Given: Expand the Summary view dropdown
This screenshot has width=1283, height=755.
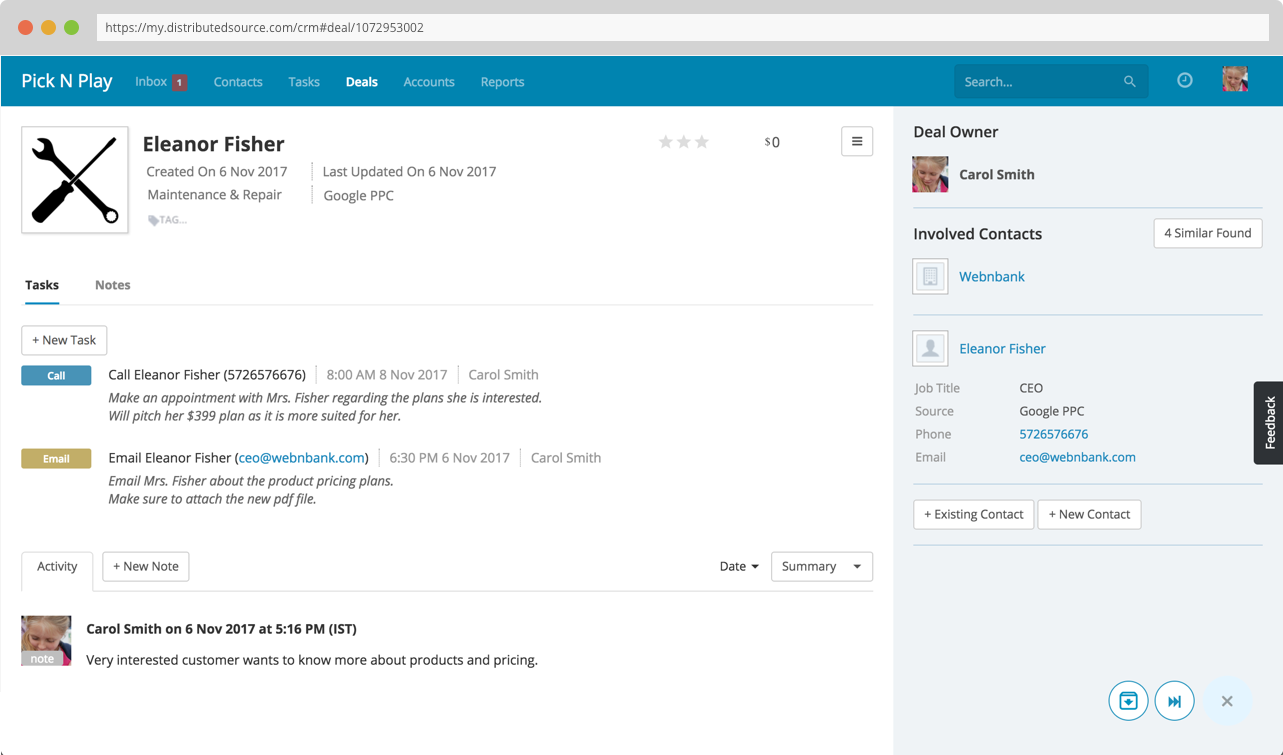Looking at the screenshot, I should [x=821, y=566].
